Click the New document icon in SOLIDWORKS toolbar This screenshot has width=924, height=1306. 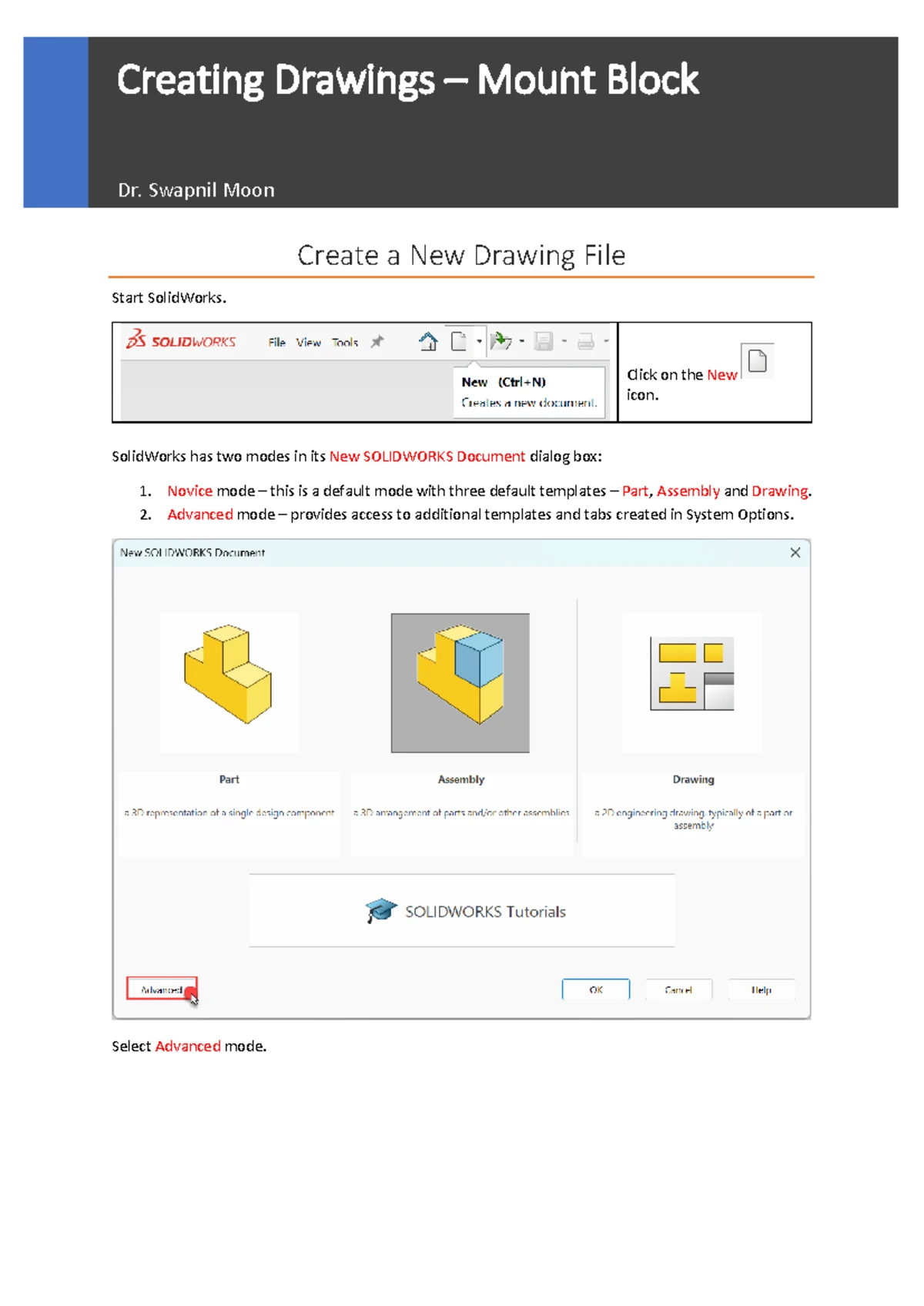tap(459, 341)
